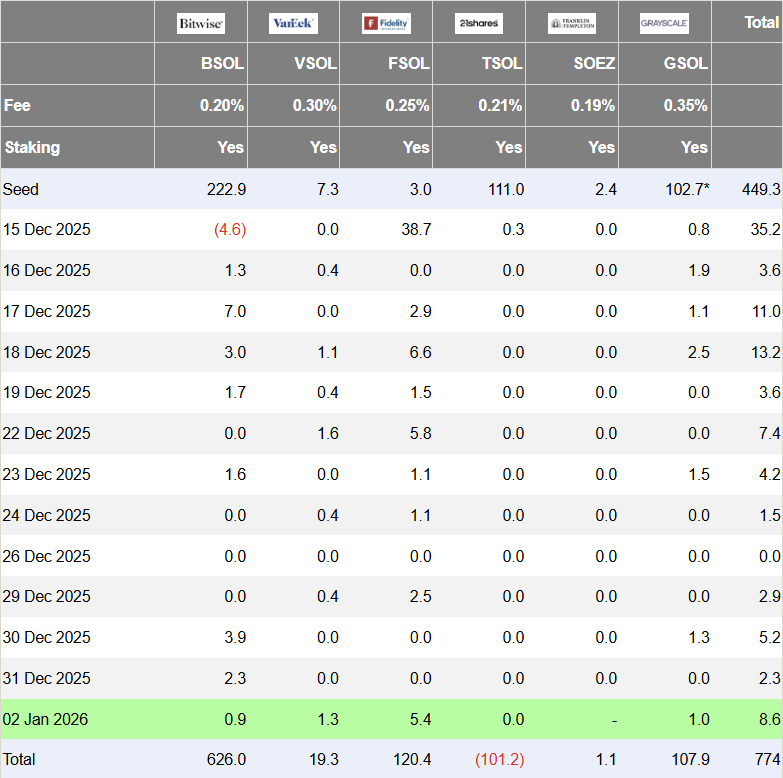Click the VanEck logo
This screenshot has width=783, height=778.
[293, 23]
